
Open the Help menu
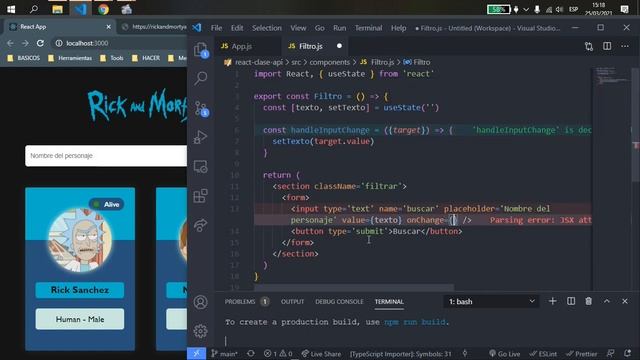398,28
